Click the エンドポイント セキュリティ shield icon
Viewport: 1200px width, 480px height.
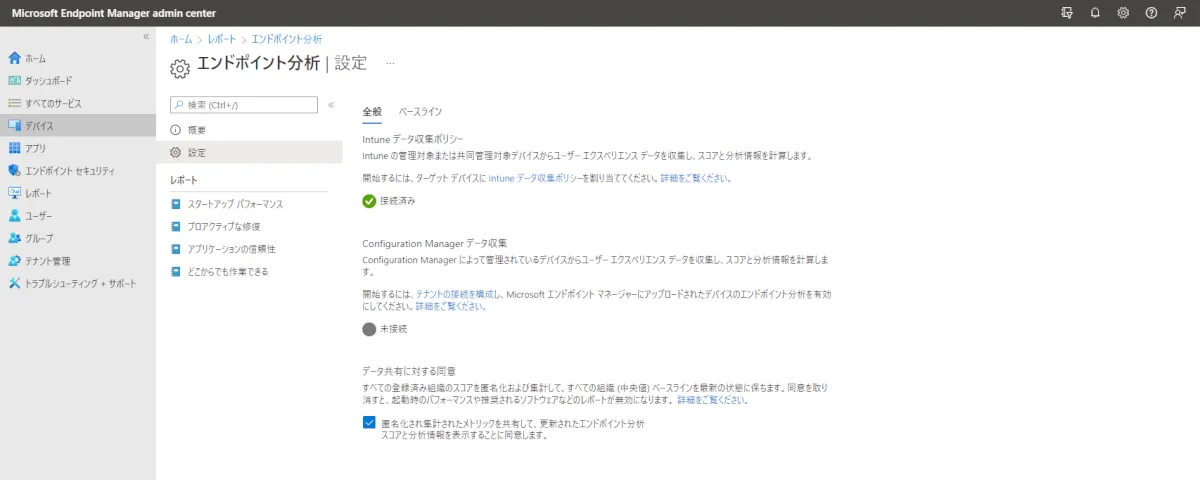tap(14, 170)
